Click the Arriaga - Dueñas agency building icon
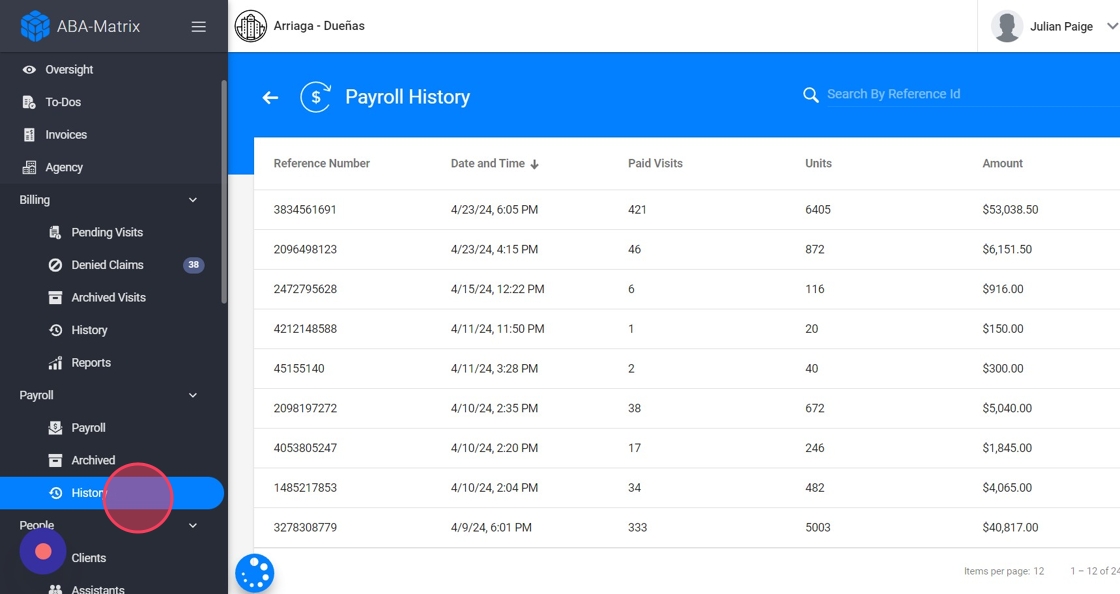 [x=251, y=26]
